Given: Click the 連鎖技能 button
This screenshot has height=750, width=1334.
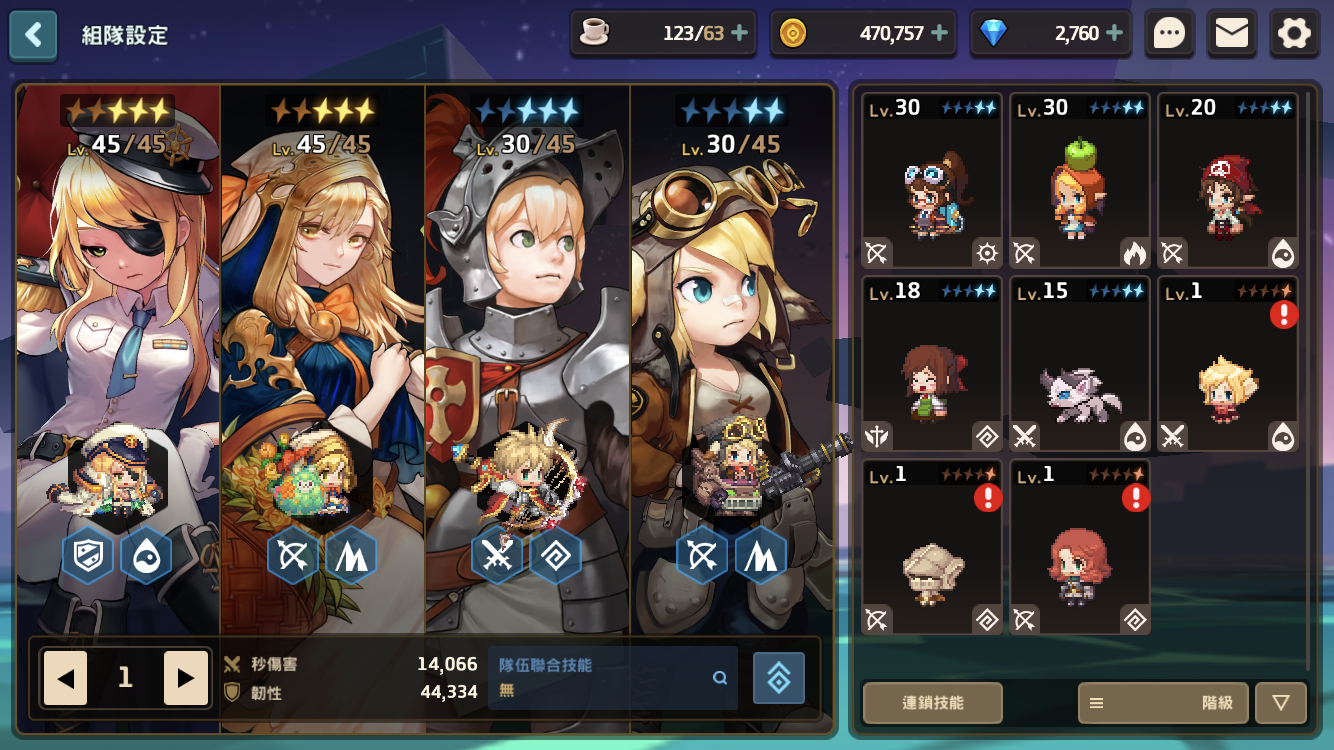Looking at the screenshot, I should click(933, 703).
